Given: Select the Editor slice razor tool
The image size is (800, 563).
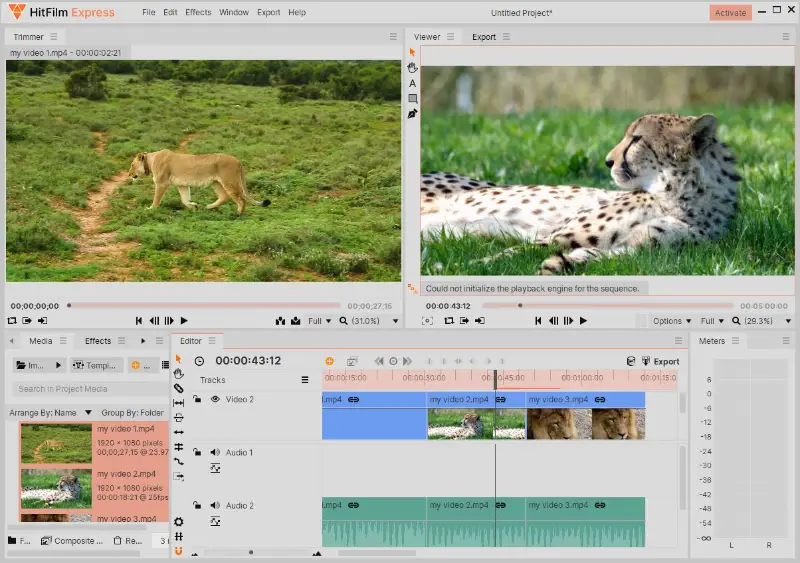Looking at the screenshot, I should point(179,388).
